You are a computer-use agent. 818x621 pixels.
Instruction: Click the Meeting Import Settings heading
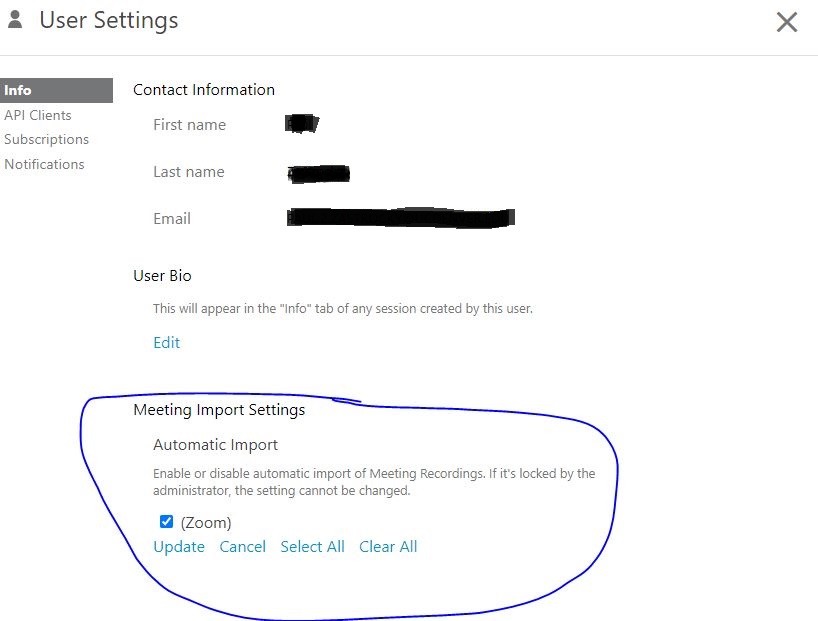pos(219,409)
